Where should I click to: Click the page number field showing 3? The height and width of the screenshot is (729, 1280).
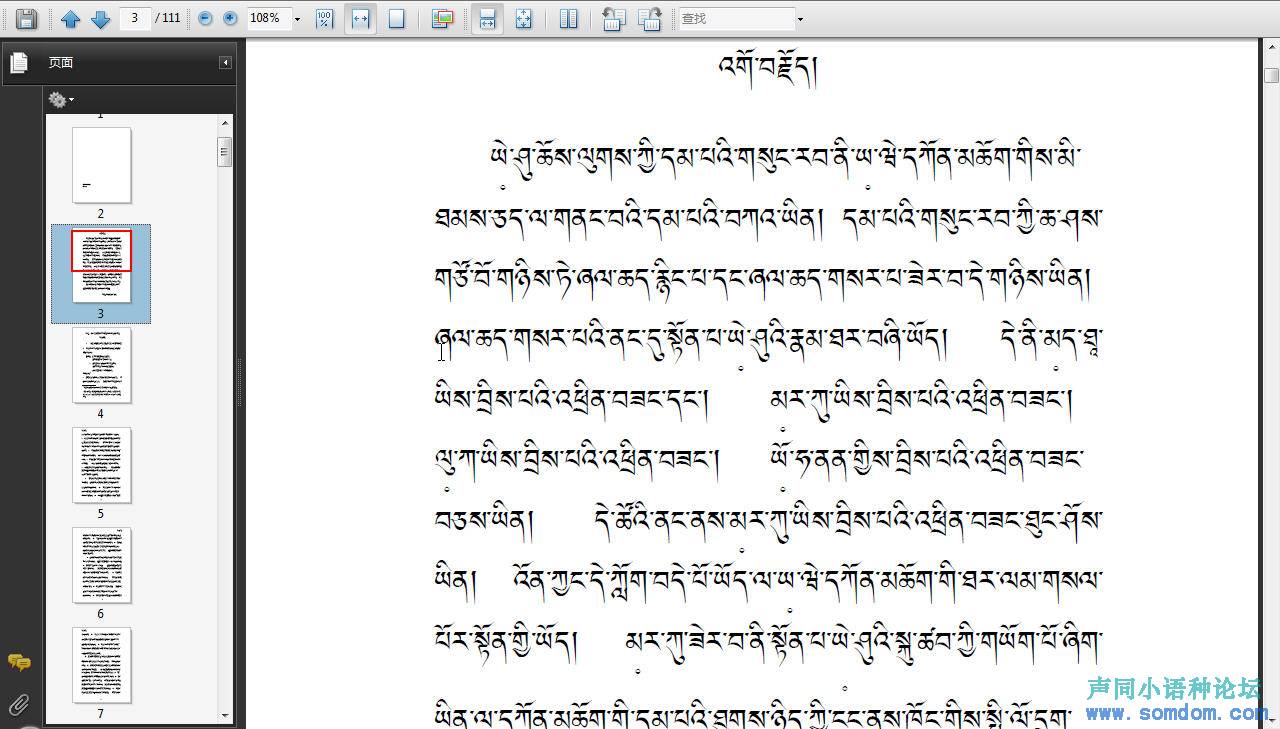pyautogui.click(x=135, y=18)
